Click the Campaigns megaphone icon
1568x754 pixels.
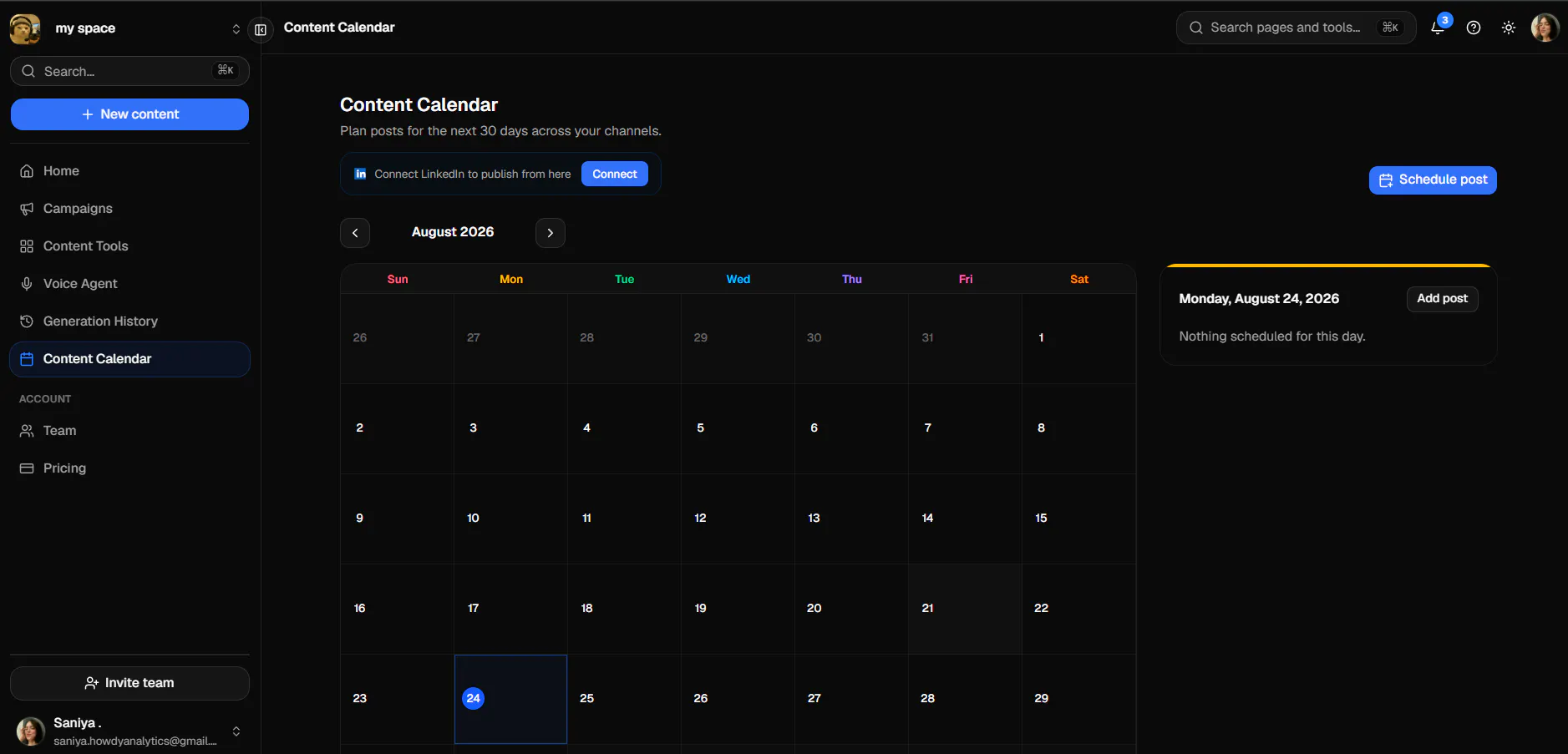(x=27, y=209)
